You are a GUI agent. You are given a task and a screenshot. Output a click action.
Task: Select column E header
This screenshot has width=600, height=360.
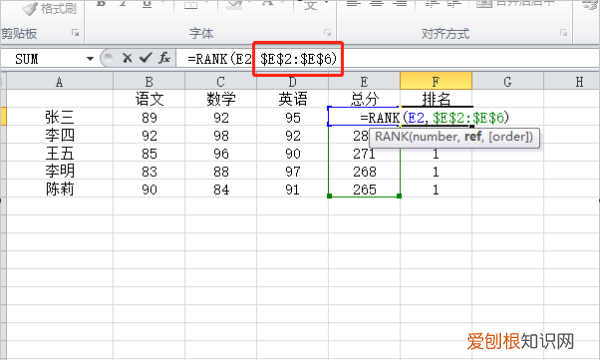(364, 81)
